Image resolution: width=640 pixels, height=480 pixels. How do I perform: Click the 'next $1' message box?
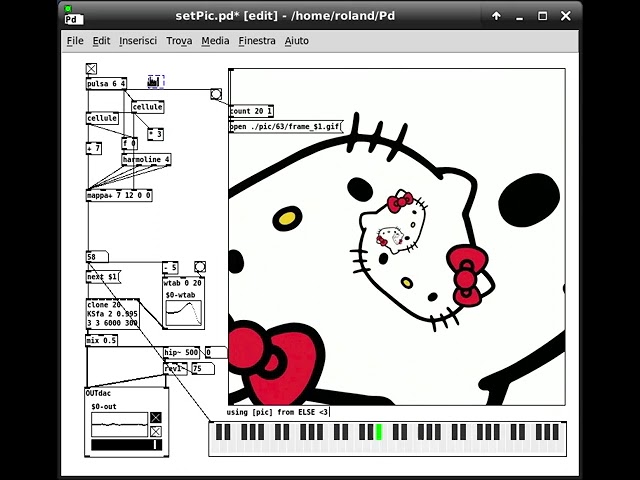[103, 277]
